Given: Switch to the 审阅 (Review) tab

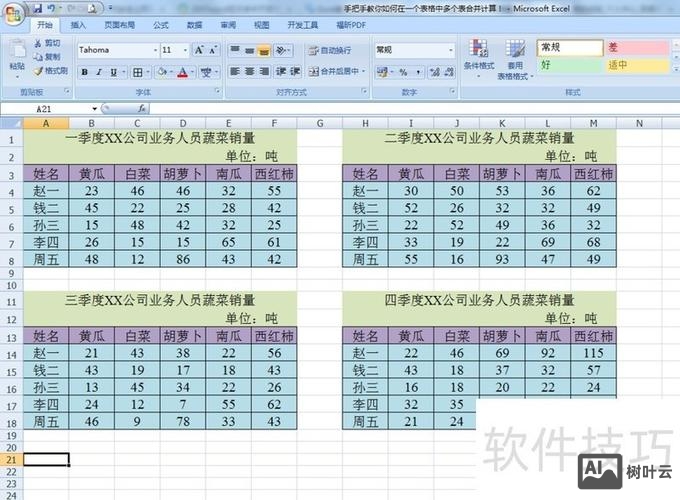Looking at the screenshot, I should pos(228,25).
